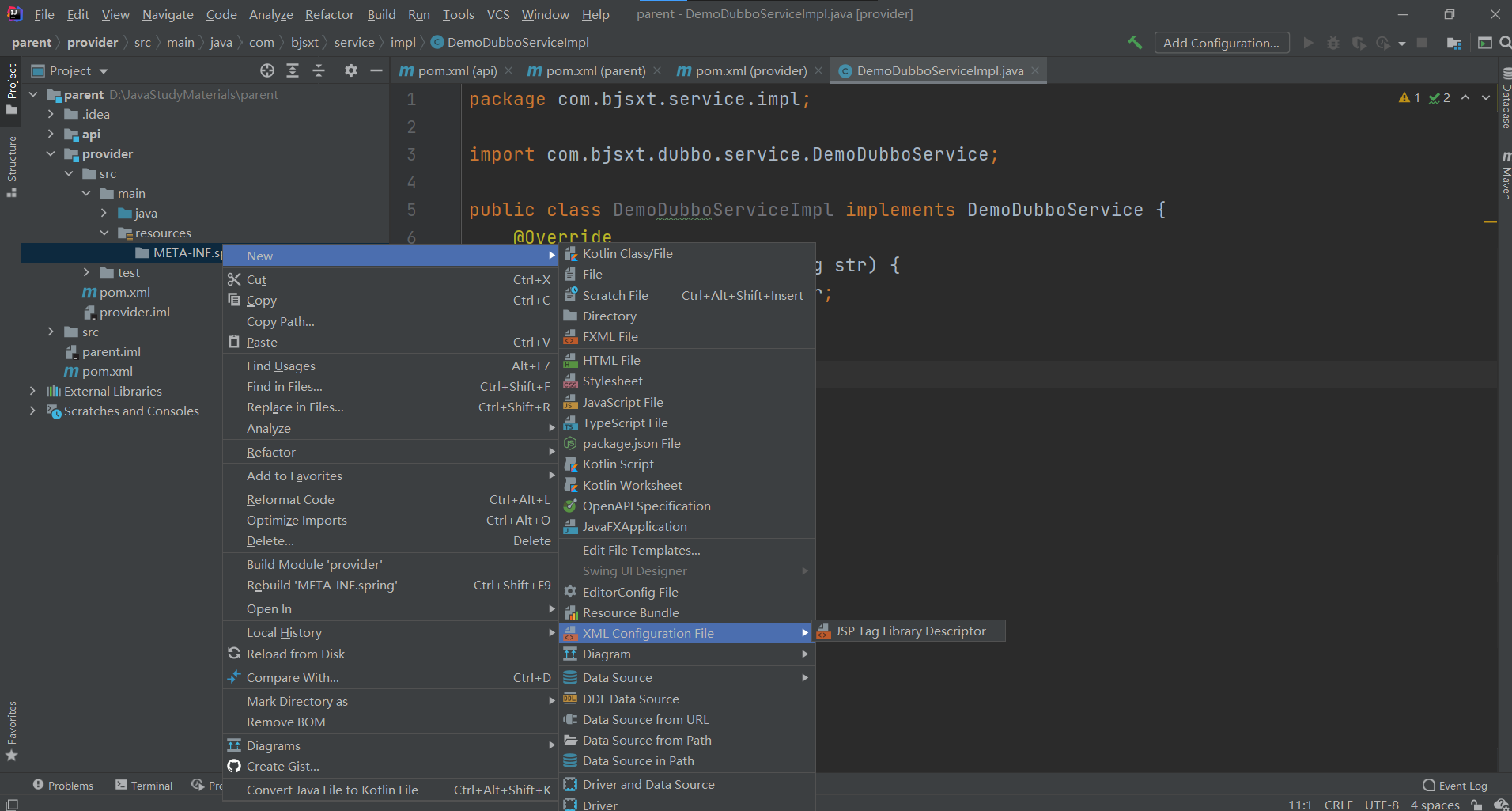The image size is (1512, 811).
Task: Click the Build project hammer icon
Action: (1135, 43)
